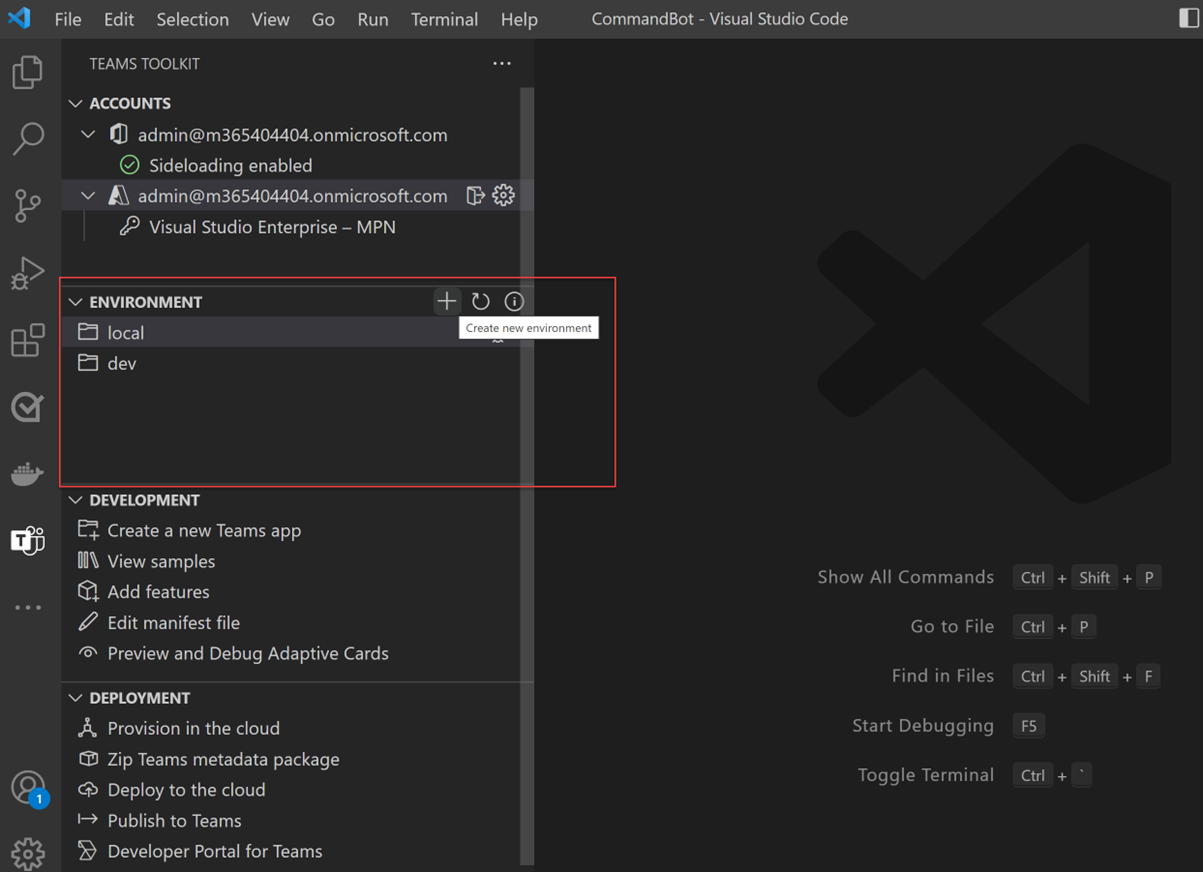Click the environment info icon

(x=514, y=301)
